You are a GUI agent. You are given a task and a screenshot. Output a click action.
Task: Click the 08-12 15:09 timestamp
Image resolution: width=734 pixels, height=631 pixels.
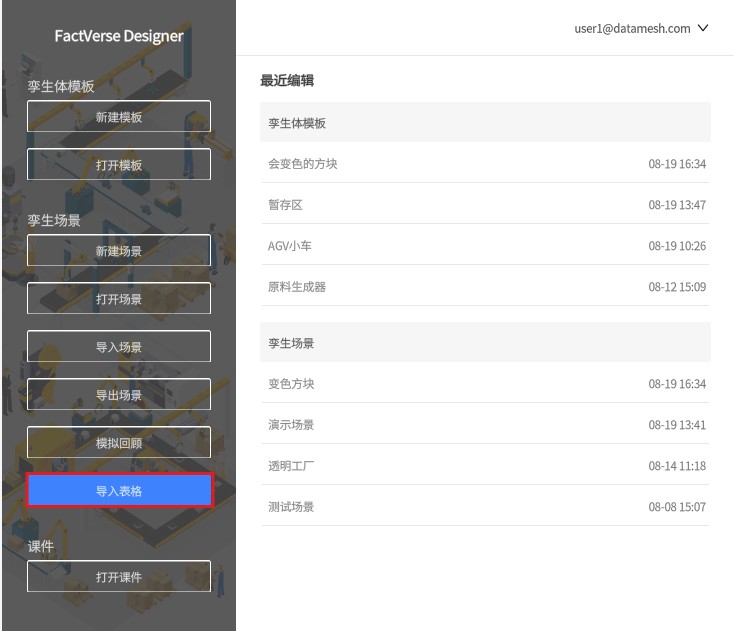click(677, 286)
